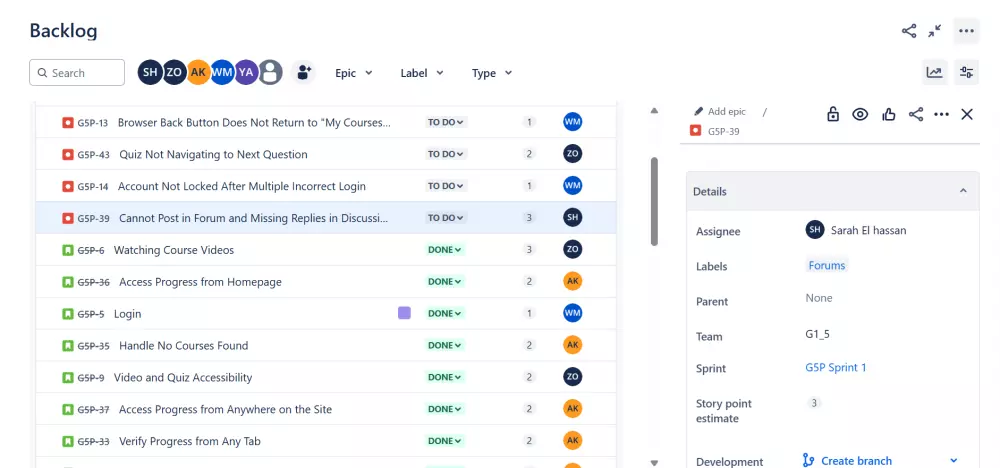The height and width of the screenshot is (468, 1000).
Task: Open the G5P-39 breadcrumb key link
Action: coord(724,131)
